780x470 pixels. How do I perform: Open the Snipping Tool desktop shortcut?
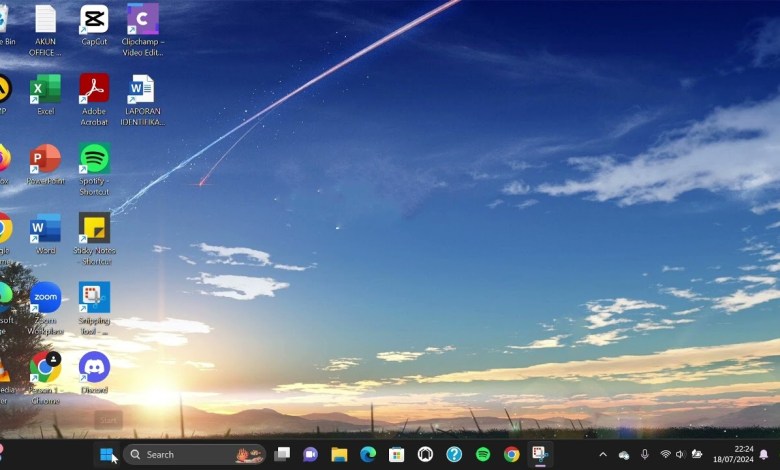(x=94, y=308)
